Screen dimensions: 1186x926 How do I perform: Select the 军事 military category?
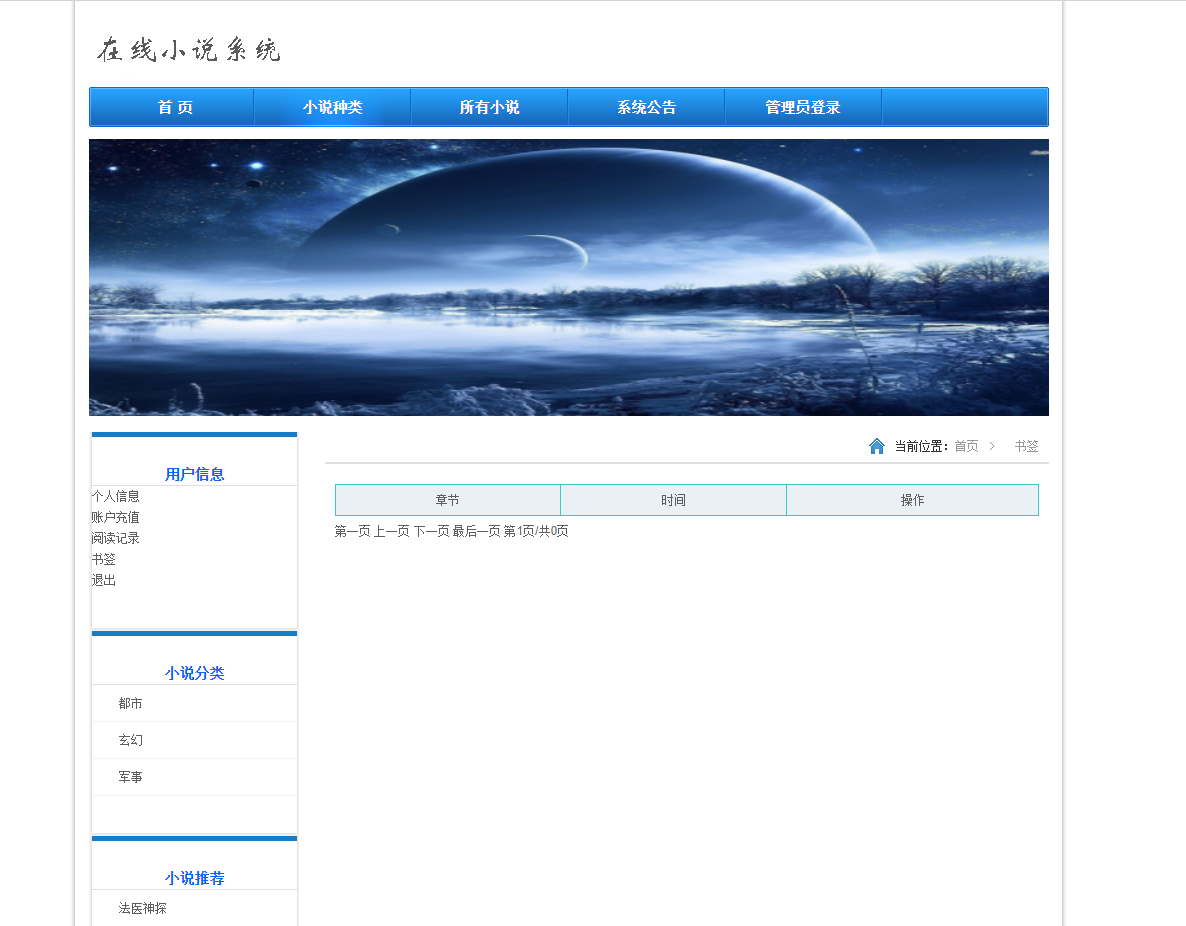131,777
